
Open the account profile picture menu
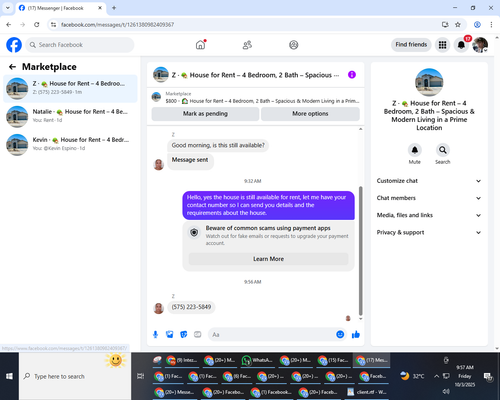[480, 45]
